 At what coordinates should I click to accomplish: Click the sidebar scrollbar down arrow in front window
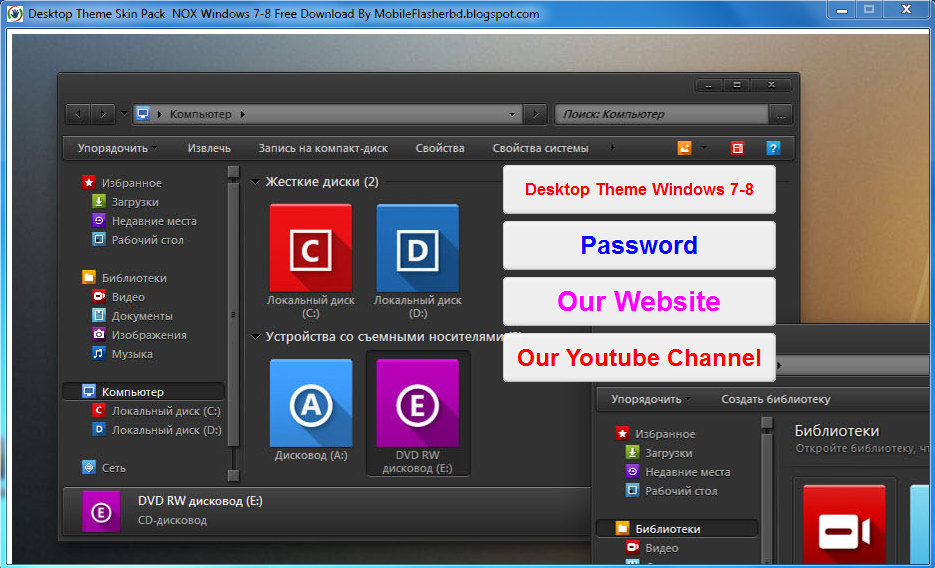click(233, 475)
